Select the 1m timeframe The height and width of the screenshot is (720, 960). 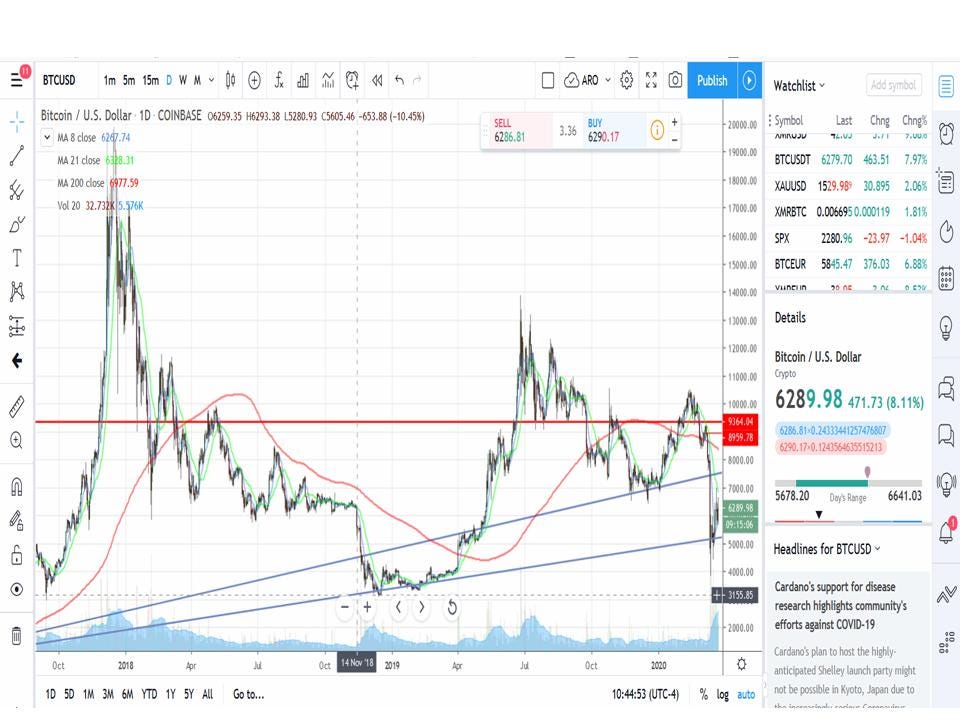coord(110,80)
